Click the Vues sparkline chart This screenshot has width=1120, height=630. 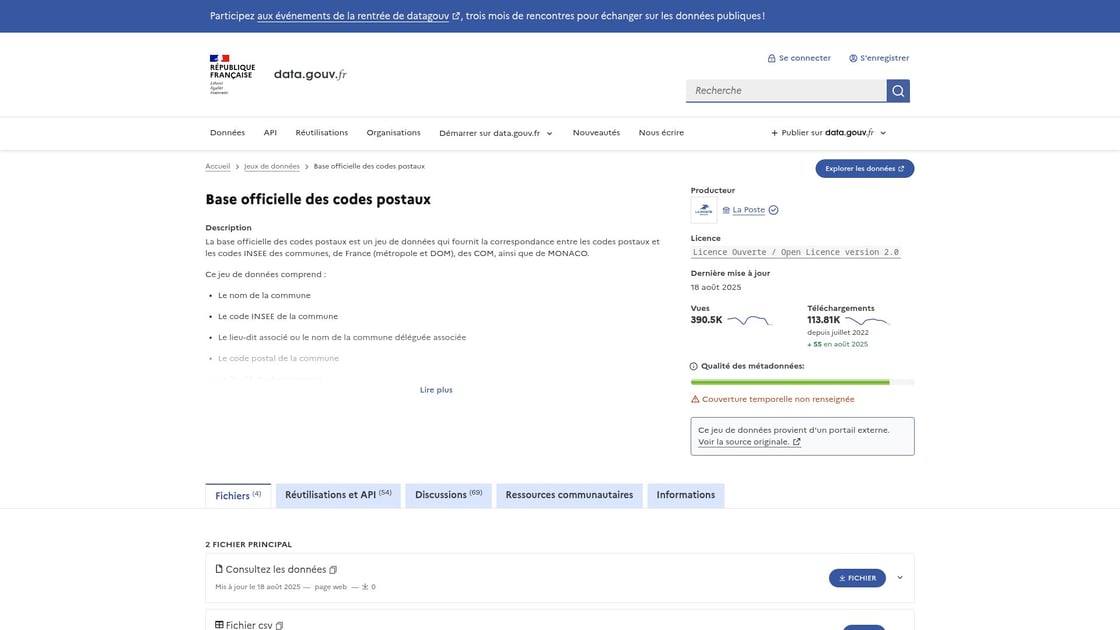tap(749, 320)
